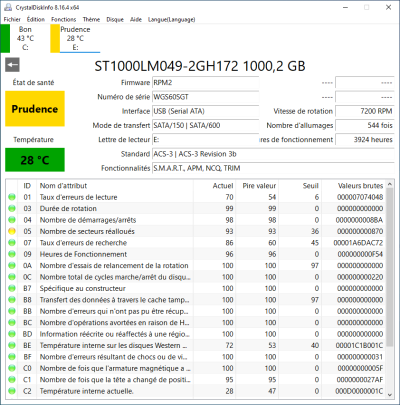The width and height of the screenshot is (400, 405).
Task: Click the Nom d'attribut column header
Action: coord(115,186)
